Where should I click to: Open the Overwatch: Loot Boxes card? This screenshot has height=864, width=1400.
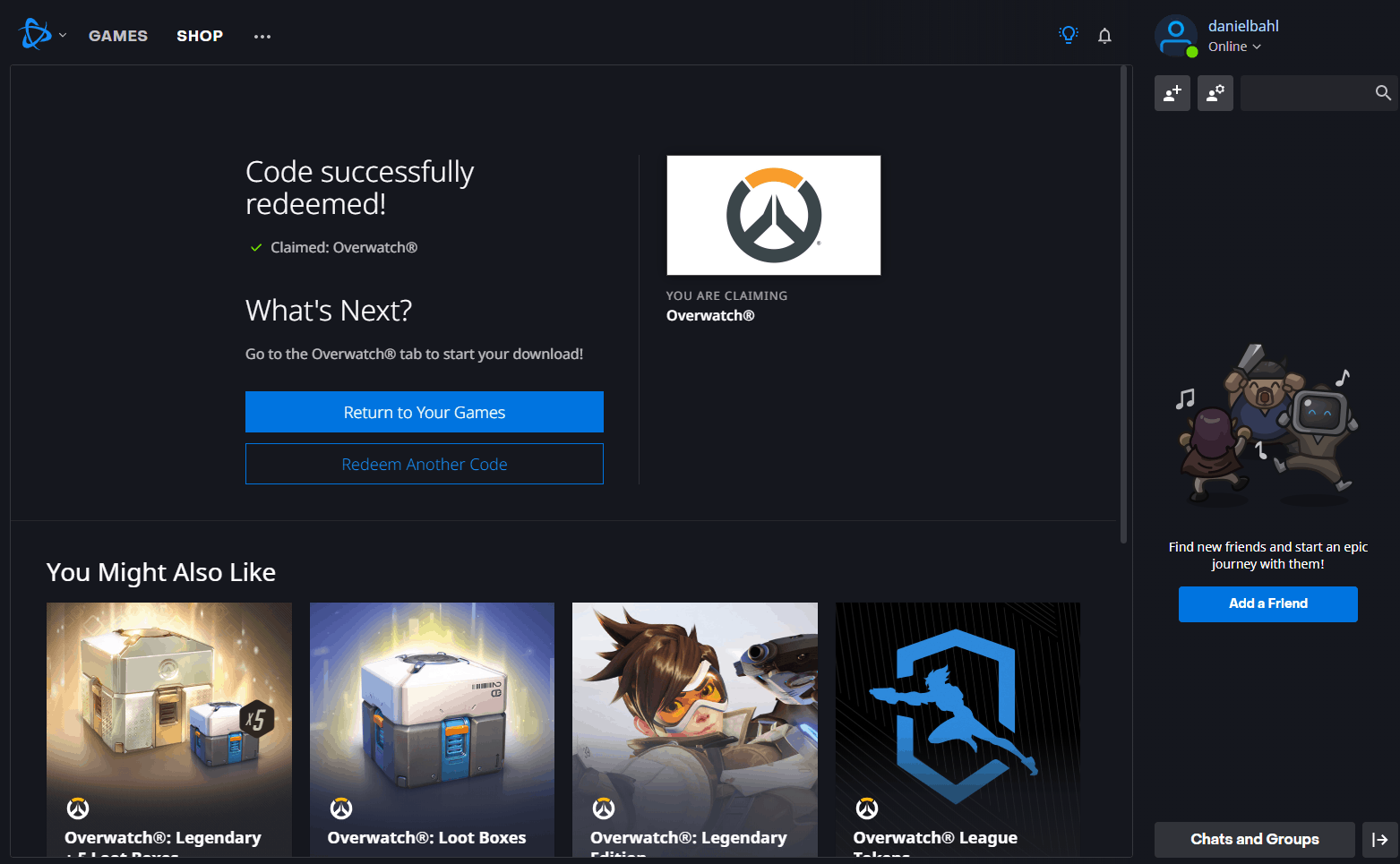[432, 729]
